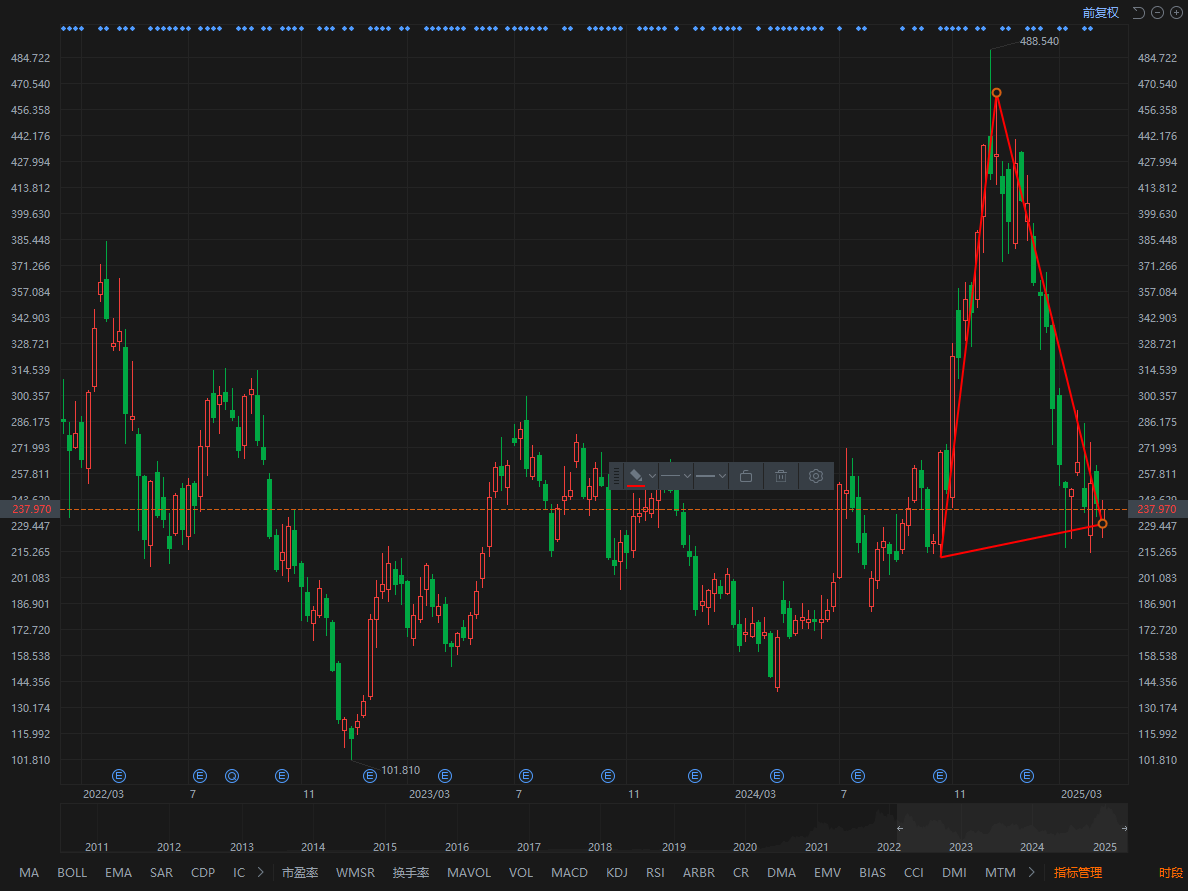The width and height of the screenshot is (1188, 891).
Task: Click the 2025/03 date label
Action: pyautogui.click(x=1081, y=794)
